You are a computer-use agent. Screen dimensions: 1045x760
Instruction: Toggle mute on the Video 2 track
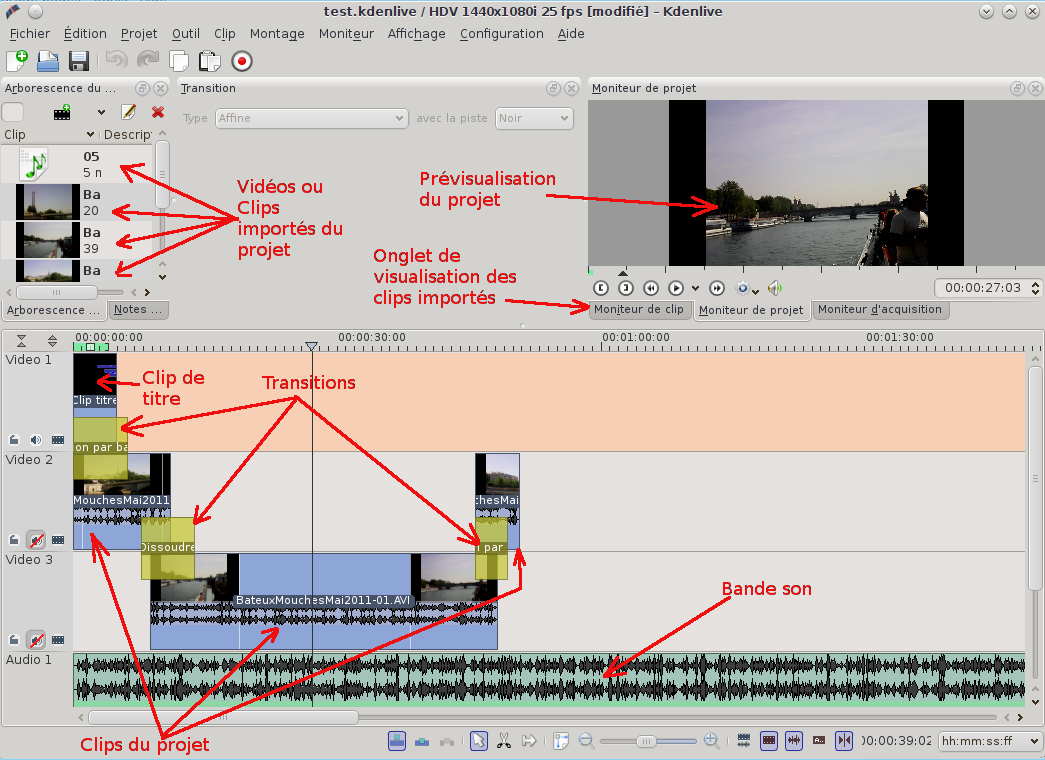click(x=36, y=540)
